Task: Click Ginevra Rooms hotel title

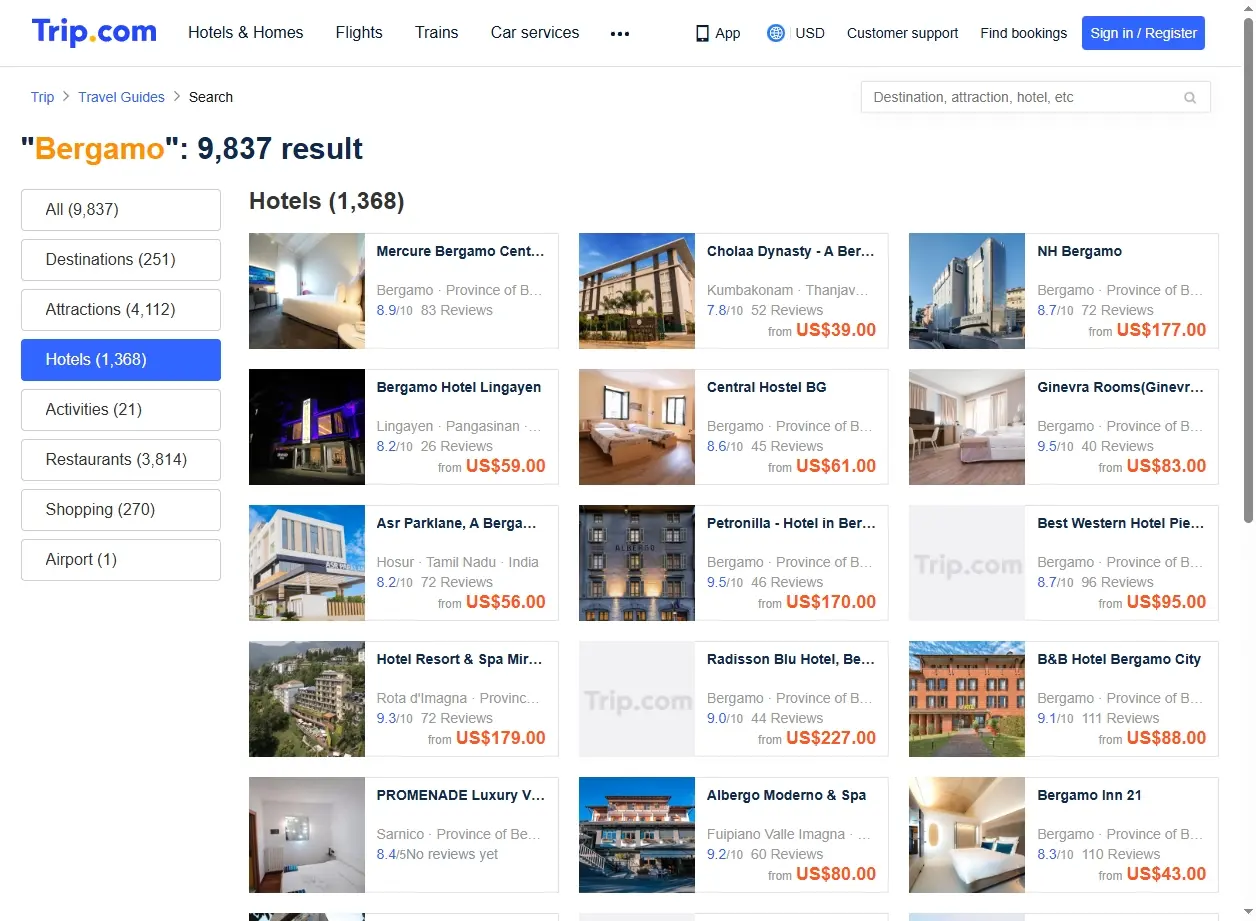Action: 1120,388
